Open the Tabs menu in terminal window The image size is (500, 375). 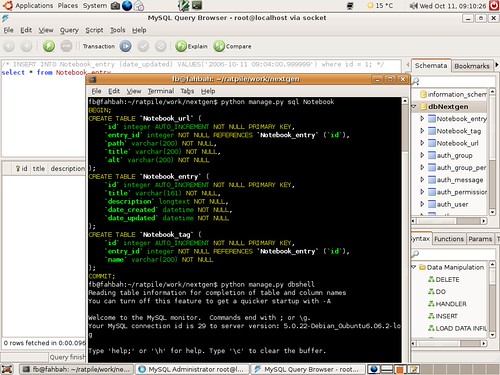187,91
